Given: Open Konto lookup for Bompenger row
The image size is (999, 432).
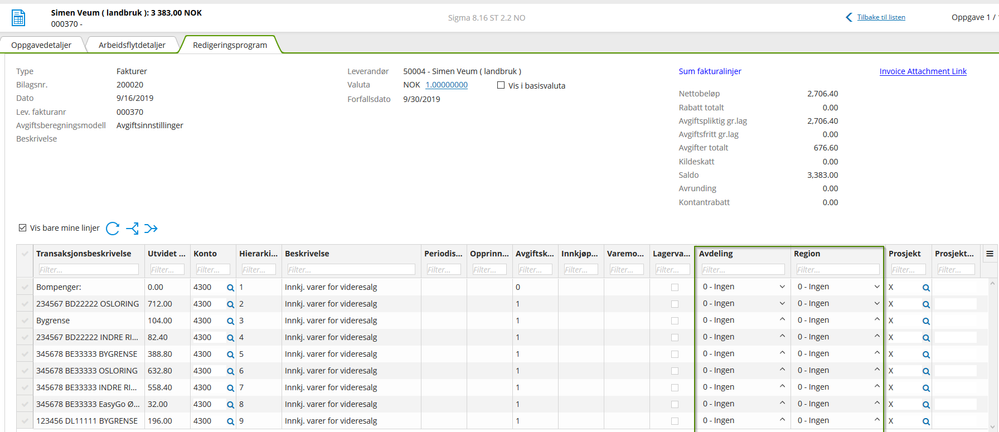Looking at the screenshot, I should tap(229, 287).
